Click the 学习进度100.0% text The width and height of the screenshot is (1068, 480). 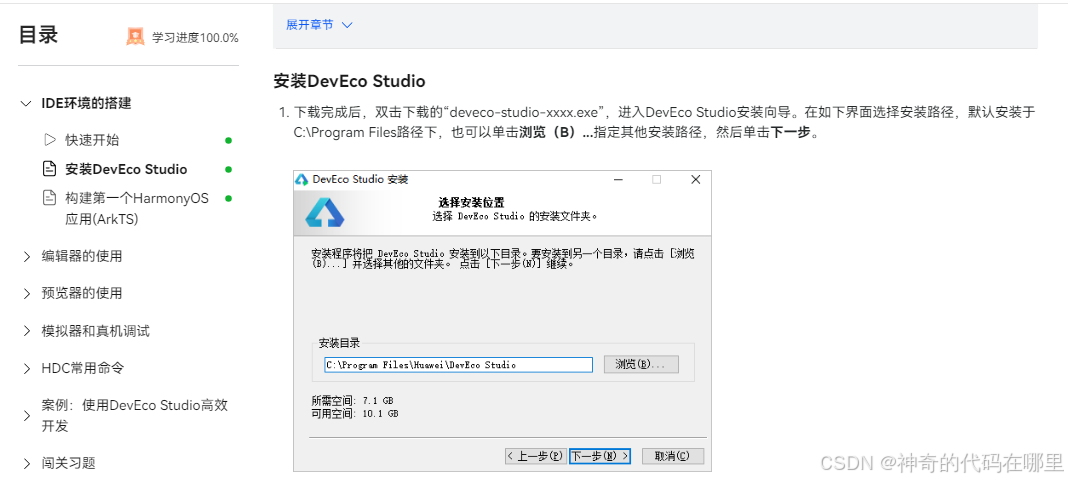pyautogui.click(x=195, y=37)
